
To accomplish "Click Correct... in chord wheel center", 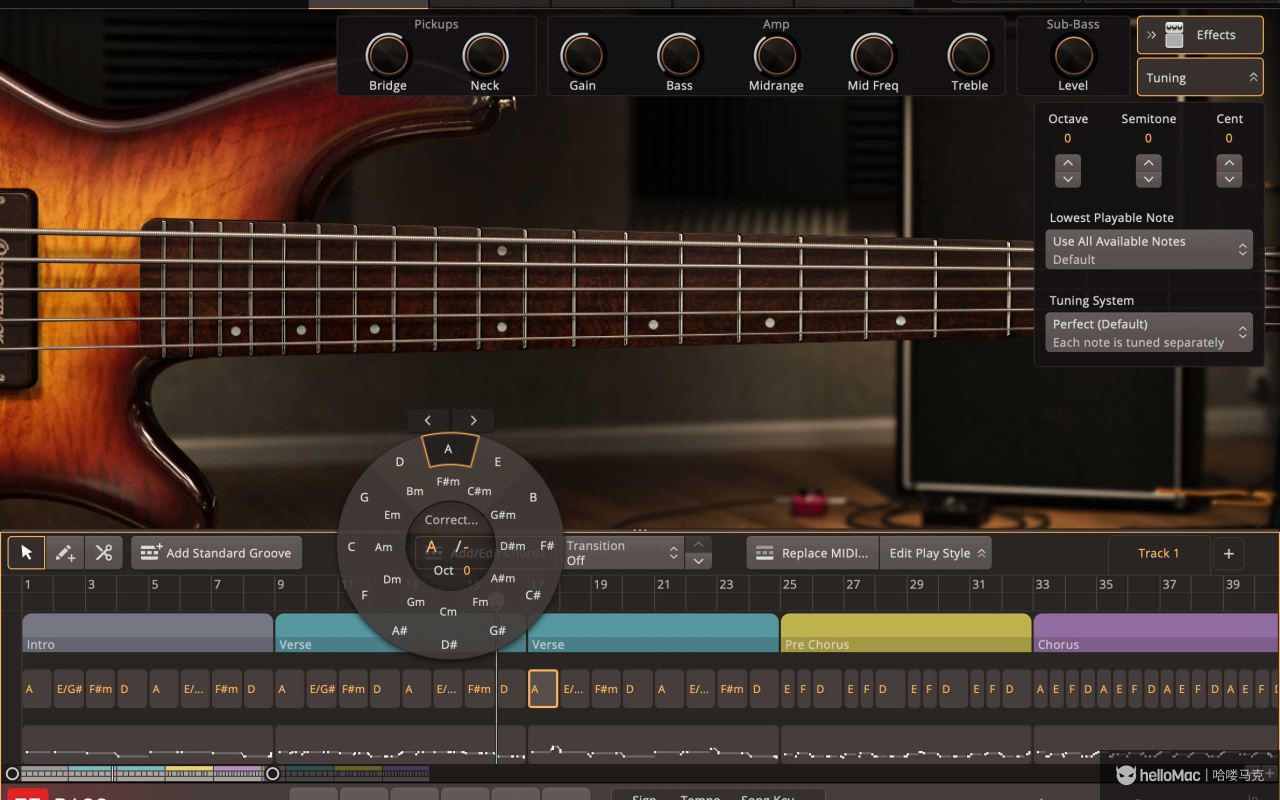I will click(x=451, y=520).
